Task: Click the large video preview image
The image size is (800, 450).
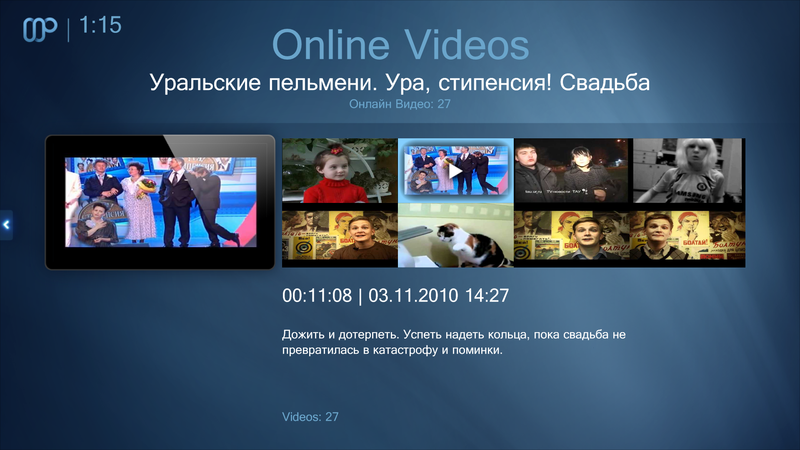Action: click(x=160, y=202)
